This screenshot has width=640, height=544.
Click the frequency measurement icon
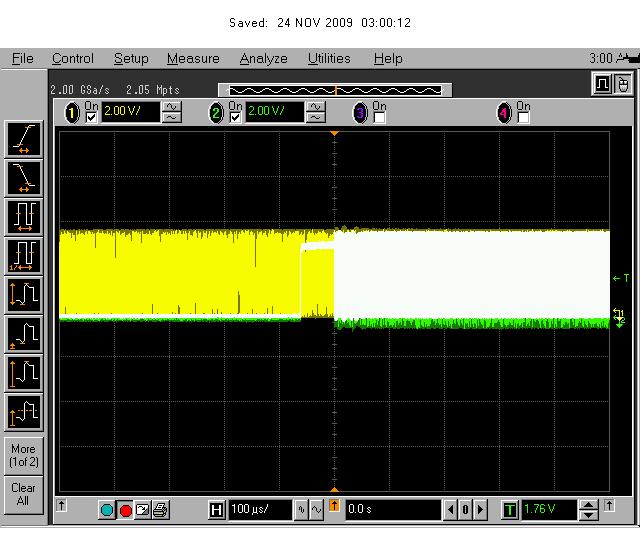pyautogui.click(x=24, y=256)
